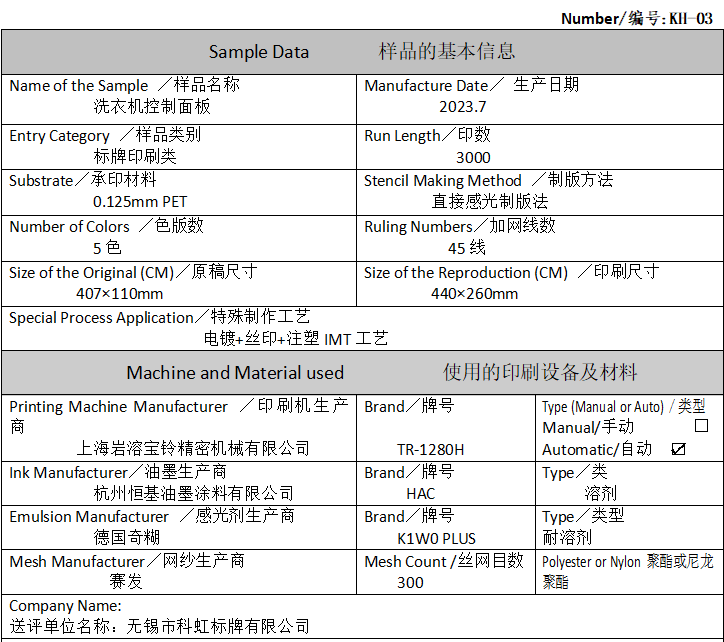Click the Run Length value 3000
This screenshot has width=724, height=642.
point(473,157)
